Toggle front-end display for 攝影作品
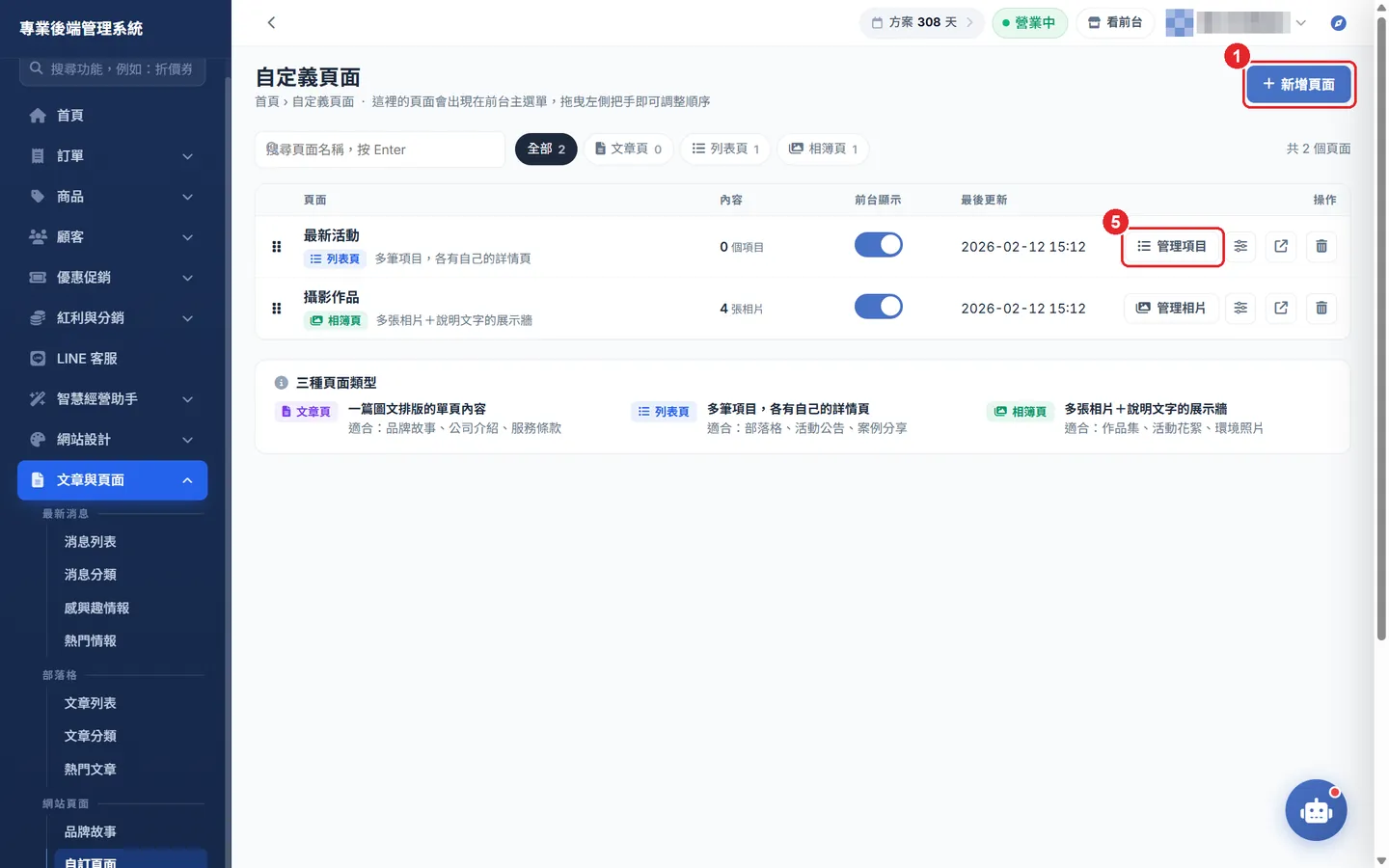Screen dimensions: 1389x868 879,307
